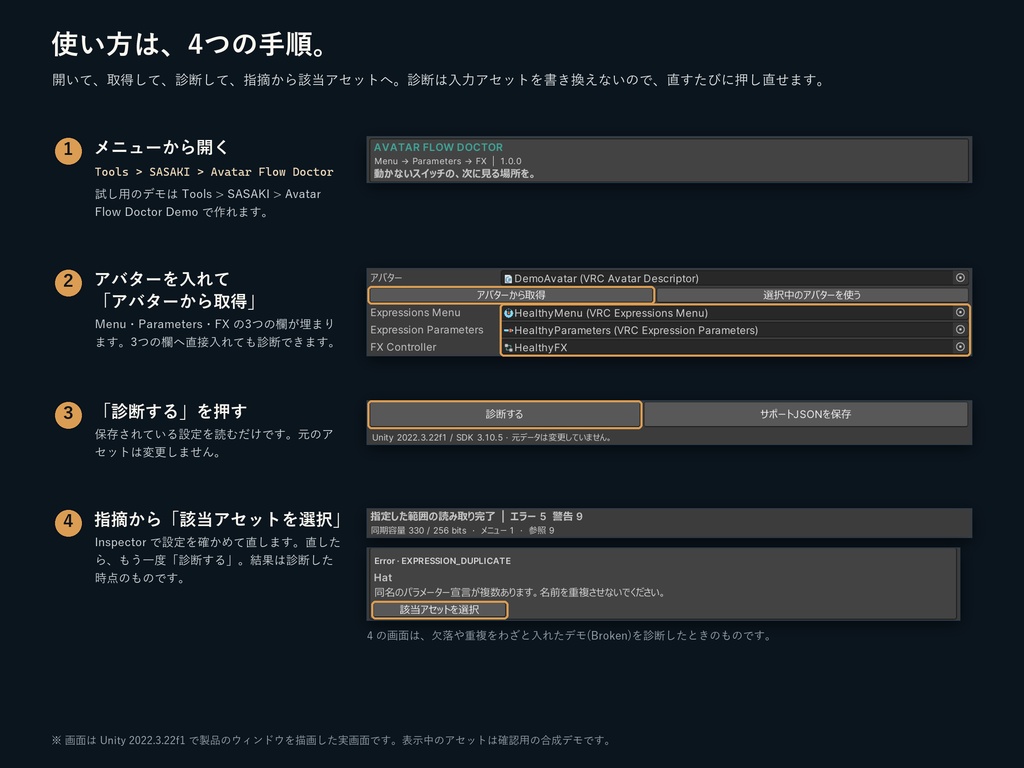The height and width of the screenshot is (768, 1024).
Task: Click the Error · EXPRESSION_DUPLICATE heading
Action: click(x=442, y=561)
